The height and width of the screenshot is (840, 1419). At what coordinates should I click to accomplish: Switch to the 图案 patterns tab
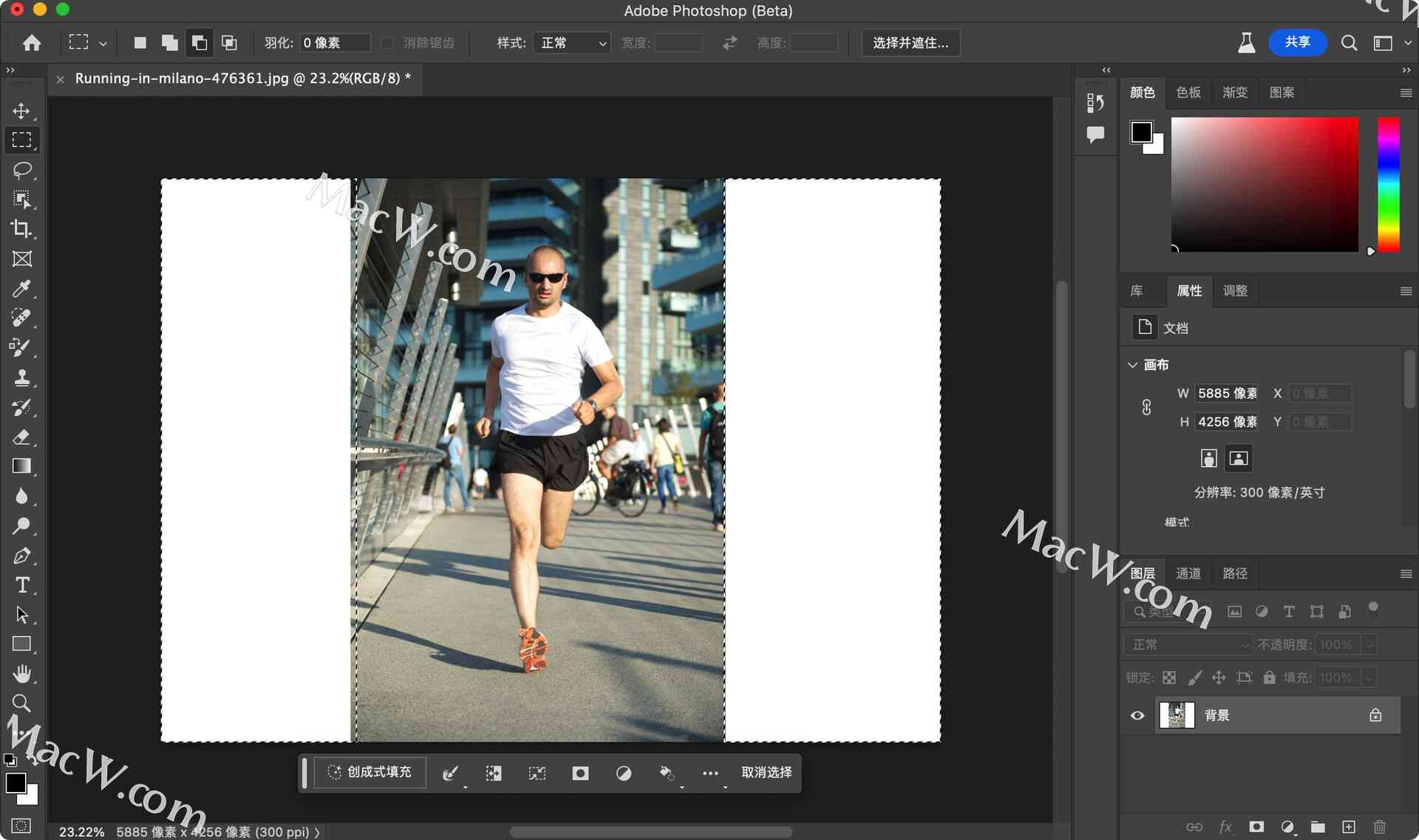(1282, 93)
